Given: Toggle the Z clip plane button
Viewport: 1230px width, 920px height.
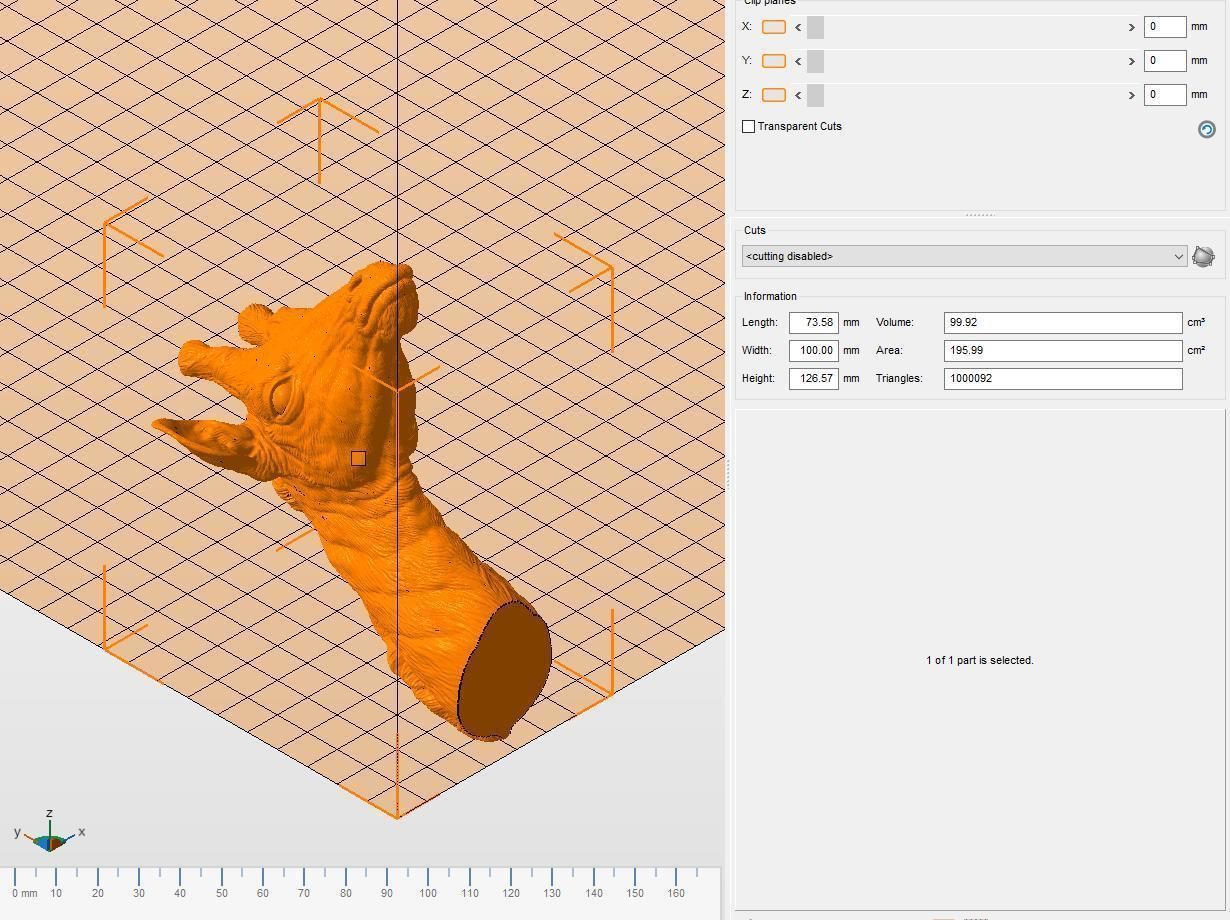Looking at the screenshot, I should click(774, 95).
